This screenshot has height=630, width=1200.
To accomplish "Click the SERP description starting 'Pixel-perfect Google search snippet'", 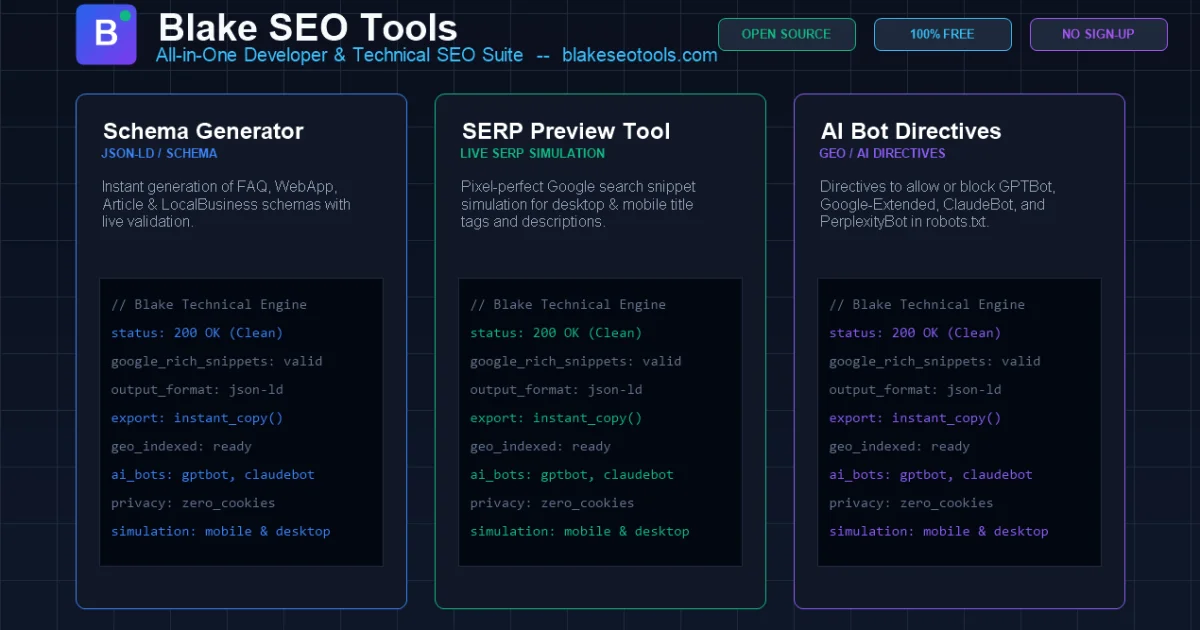I will (x=578, y=204).
